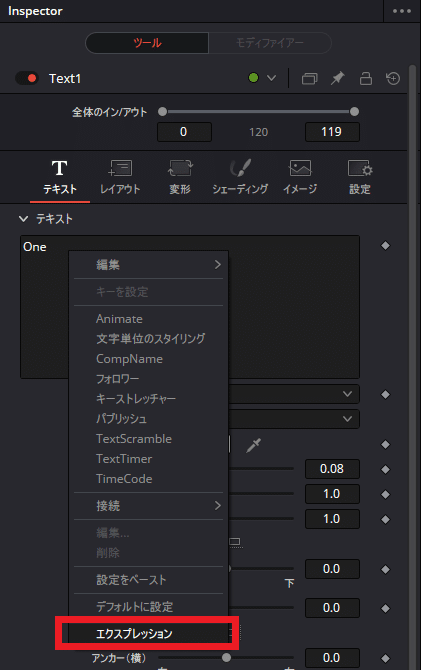Screen dimensions: 421x670
Task: Open the 編集 submenu at the menu top
Action: tap(149, 265)
